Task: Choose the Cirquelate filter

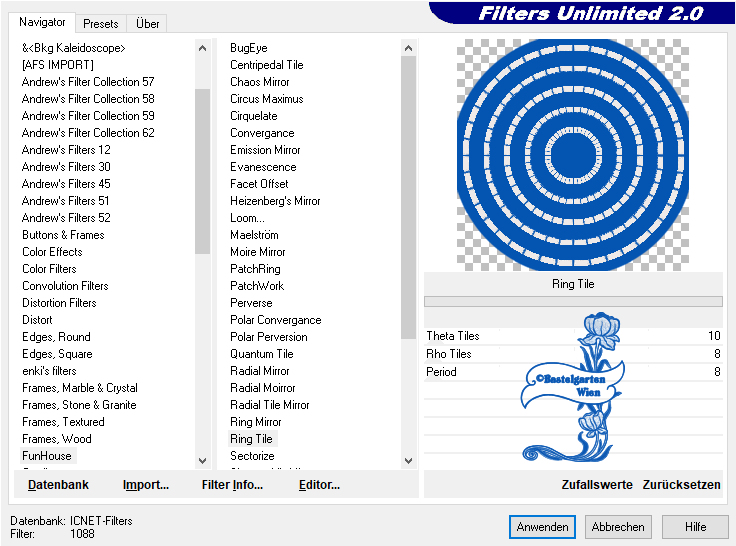Action: pos(253,115)
